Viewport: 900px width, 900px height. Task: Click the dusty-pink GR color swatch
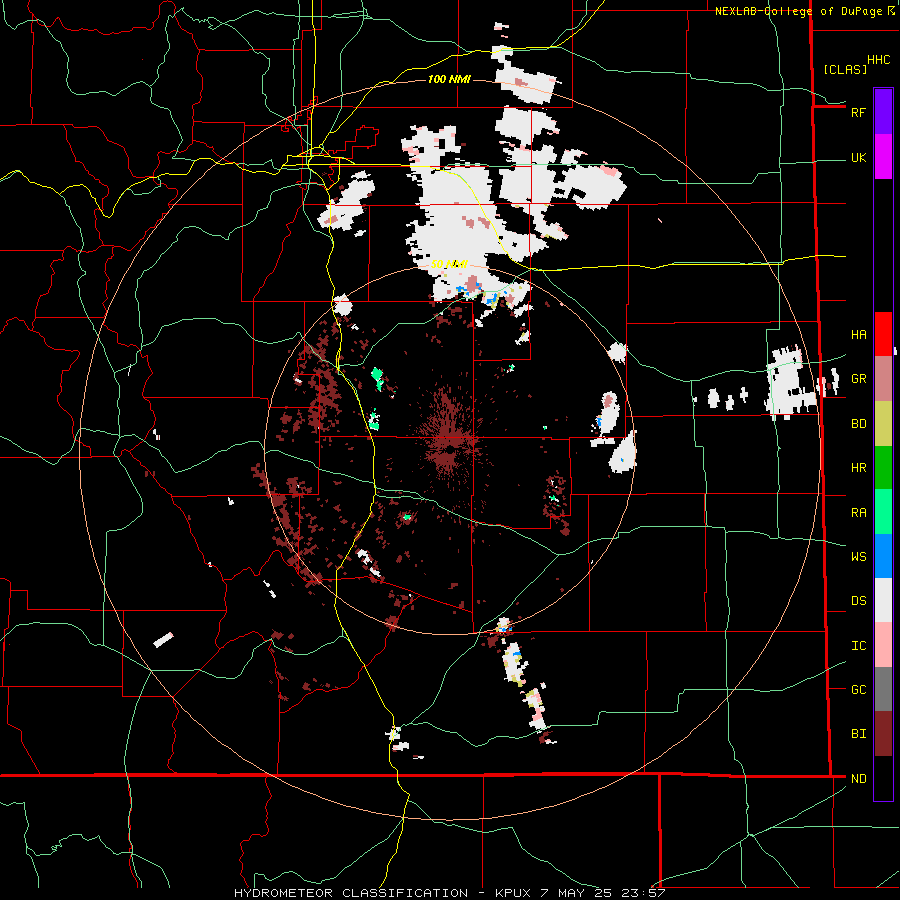[x=883, y=379]
